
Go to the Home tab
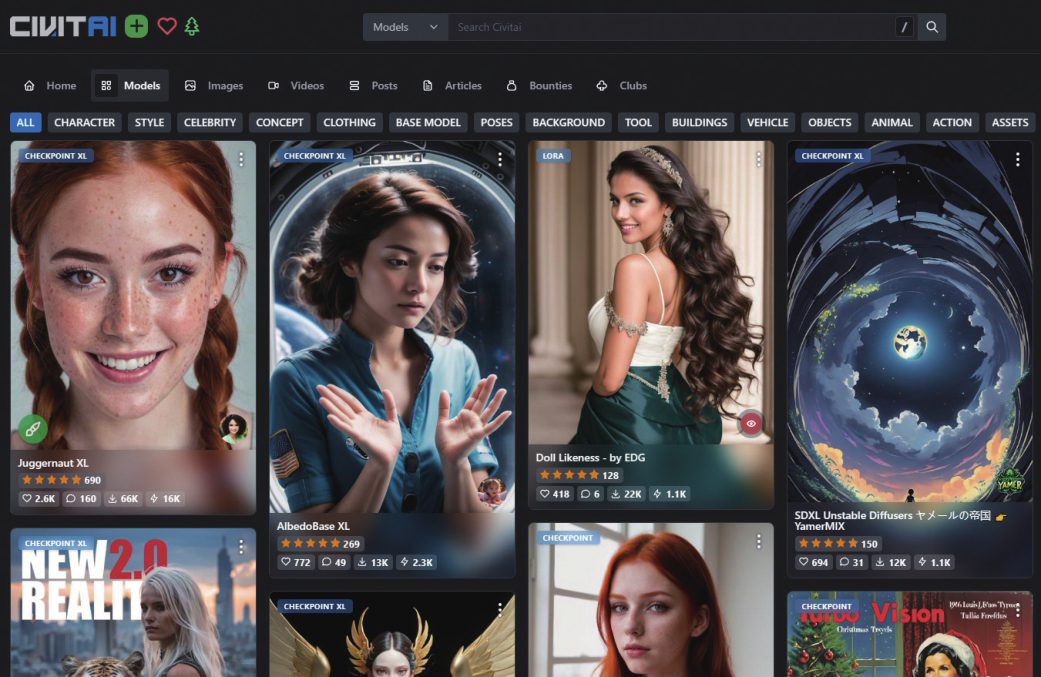point(50,86)
